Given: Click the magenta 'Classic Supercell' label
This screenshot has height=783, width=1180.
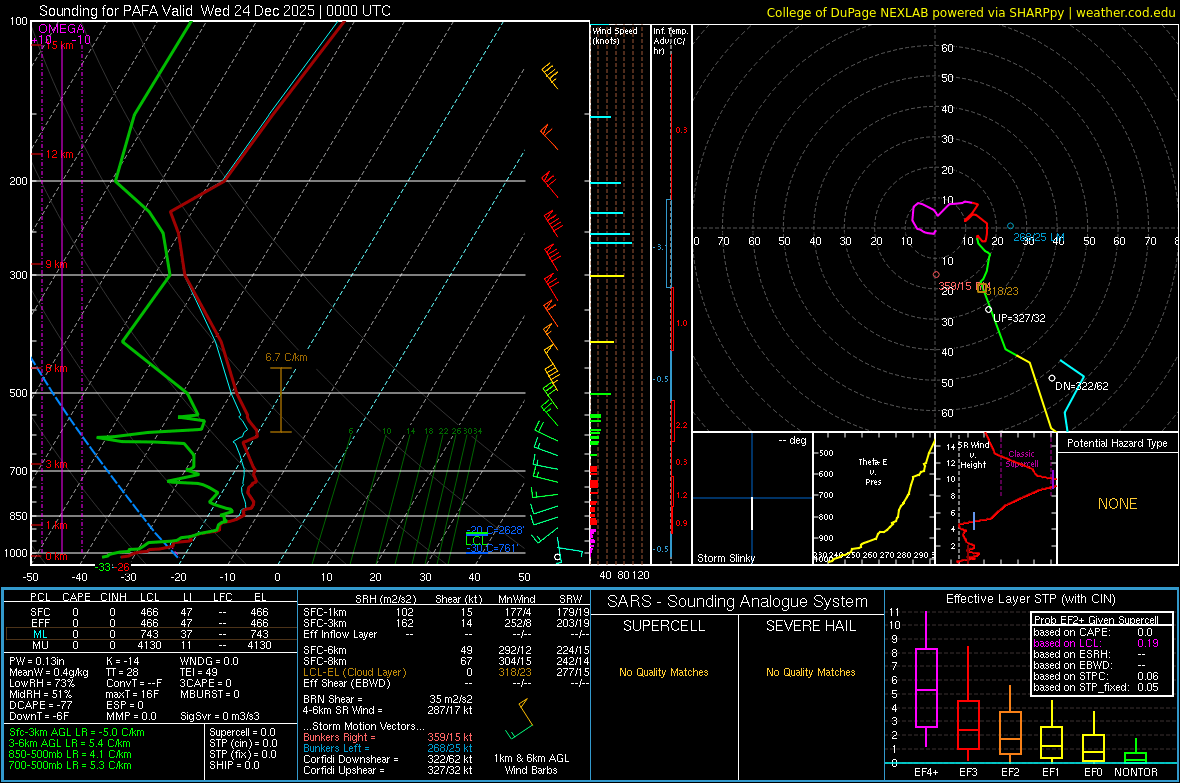Looking at the screenshot, I should click(x=1021, y=459).
